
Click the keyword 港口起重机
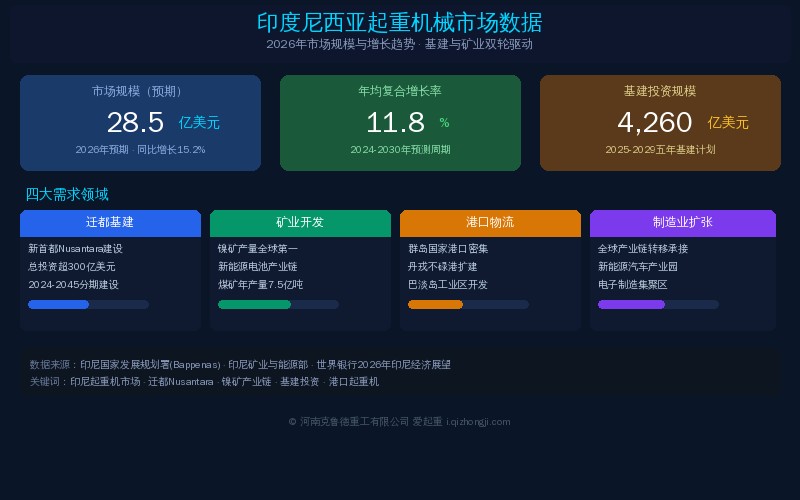pos(354,382)
